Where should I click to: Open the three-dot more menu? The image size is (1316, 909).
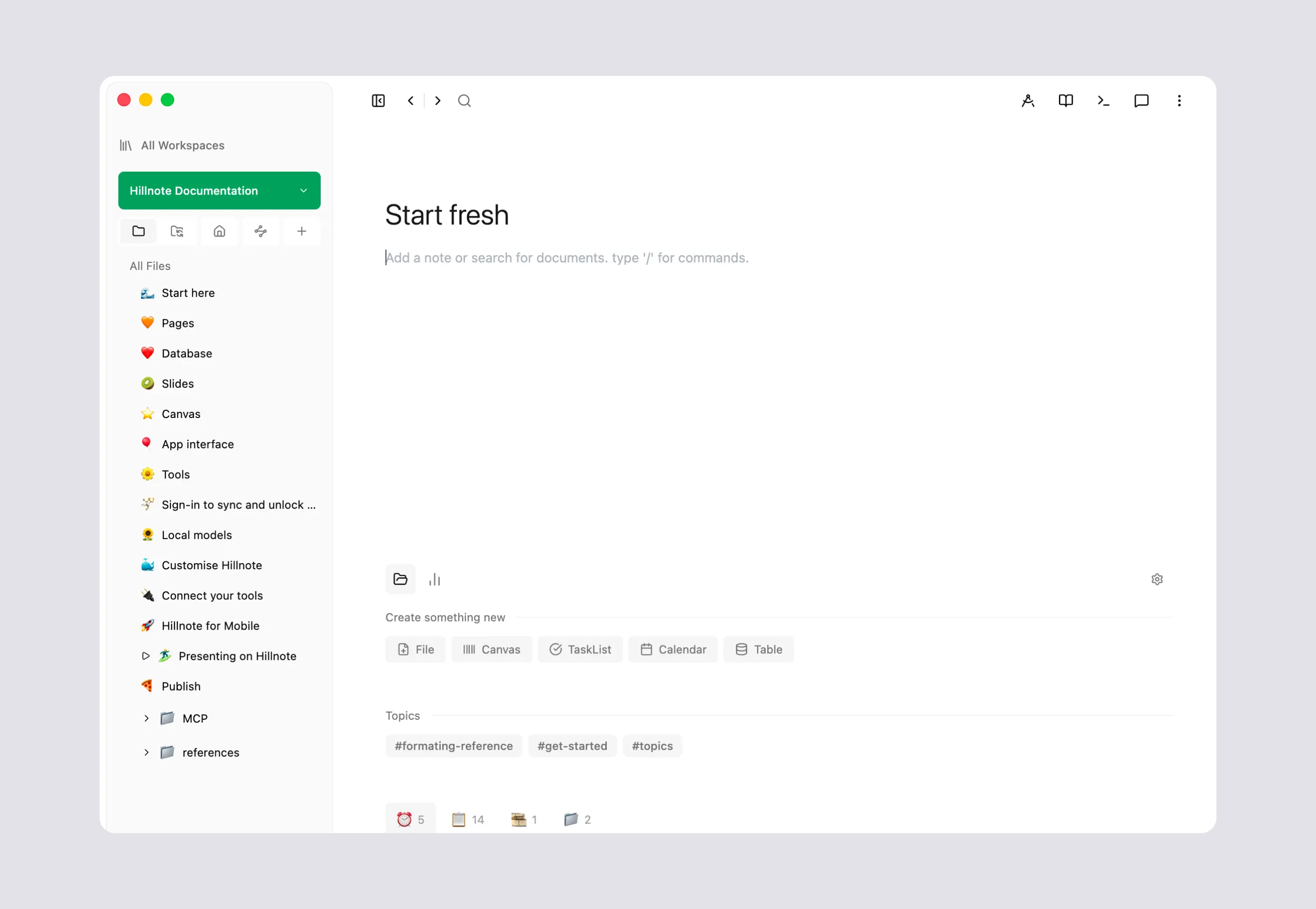click(1179, 101)
